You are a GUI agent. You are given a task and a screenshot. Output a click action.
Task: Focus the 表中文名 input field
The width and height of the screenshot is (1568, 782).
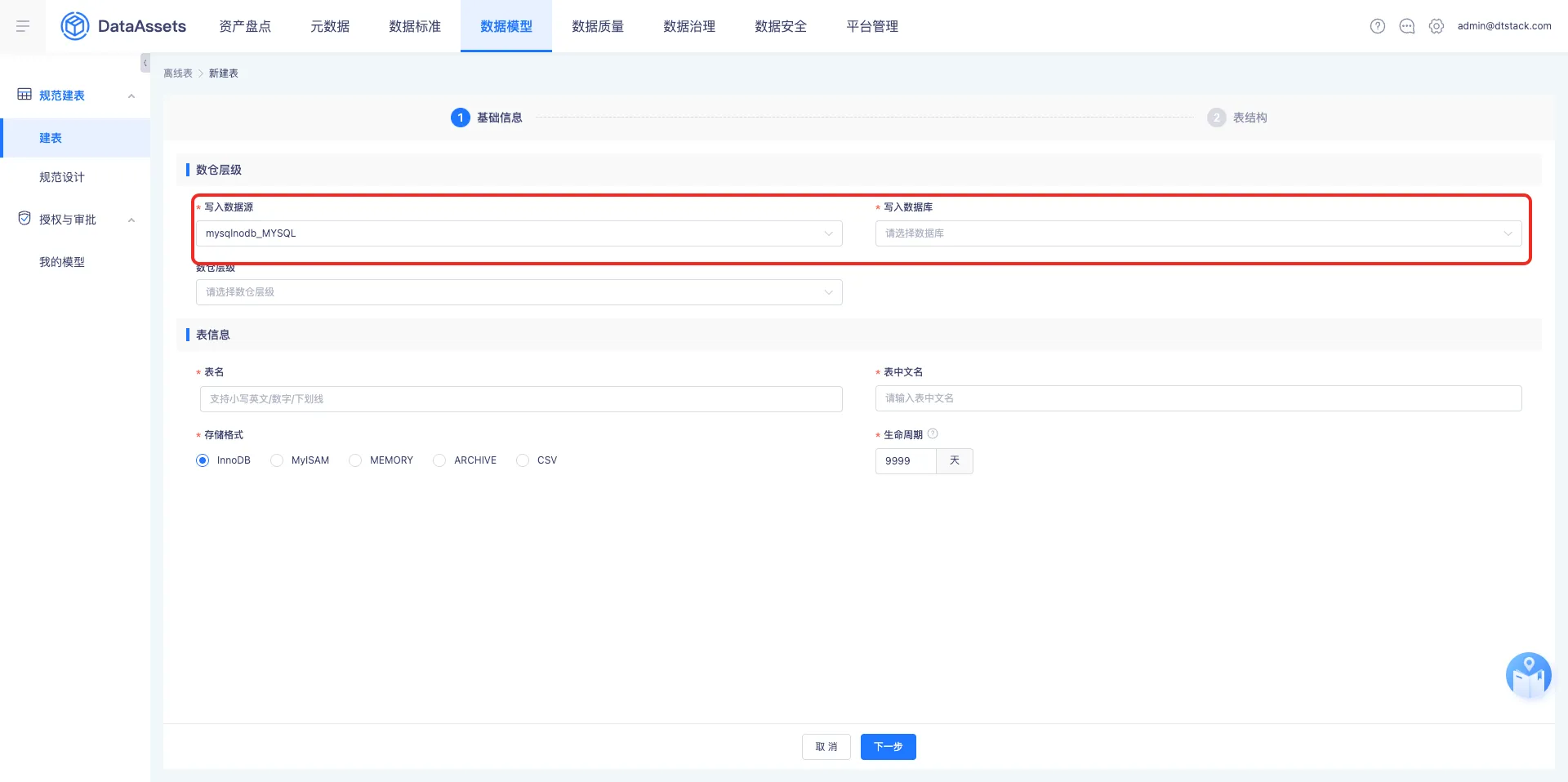1199,398
